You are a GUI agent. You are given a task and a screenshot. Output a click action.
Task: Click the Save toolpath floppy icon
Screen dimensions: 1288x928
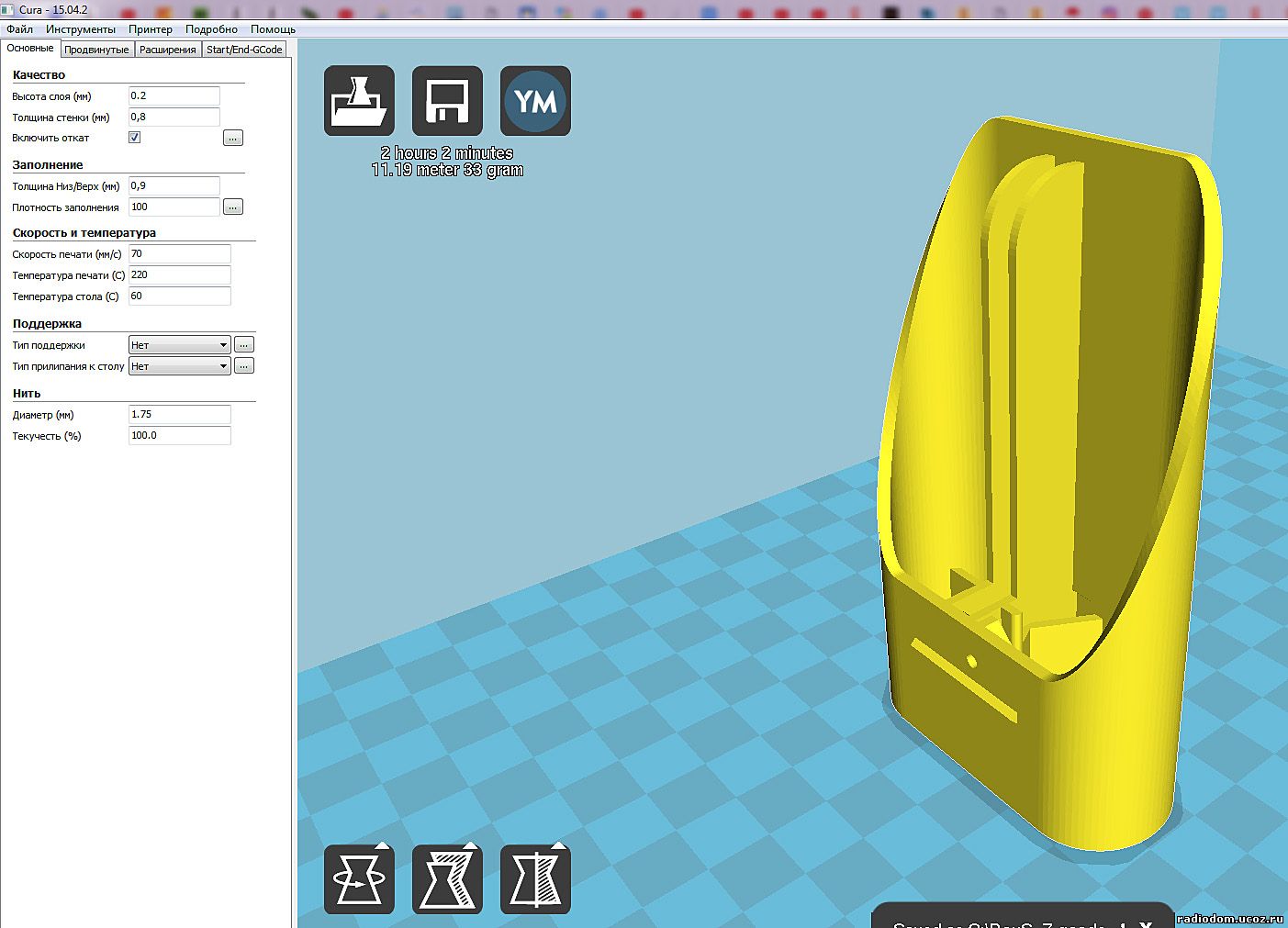pos(447,101)
